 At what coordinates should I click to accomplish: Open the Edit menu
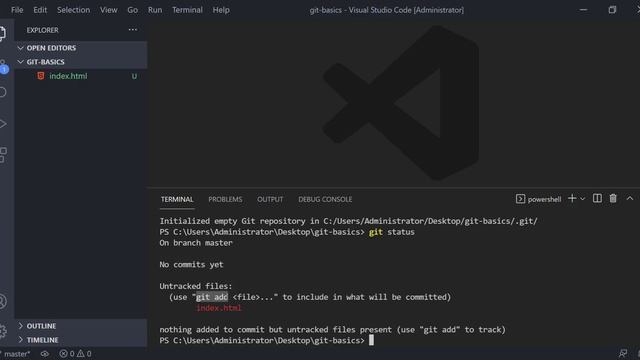[x=40, y=10]
